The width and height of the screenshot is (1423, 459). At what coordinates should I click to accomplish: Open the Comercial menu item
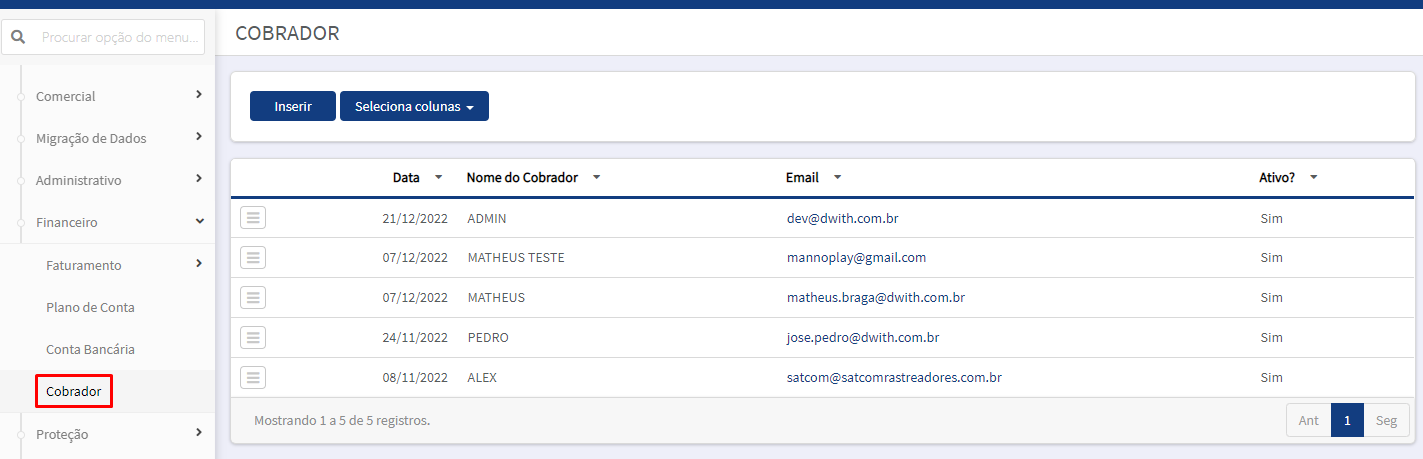click(x=66, y=96)
